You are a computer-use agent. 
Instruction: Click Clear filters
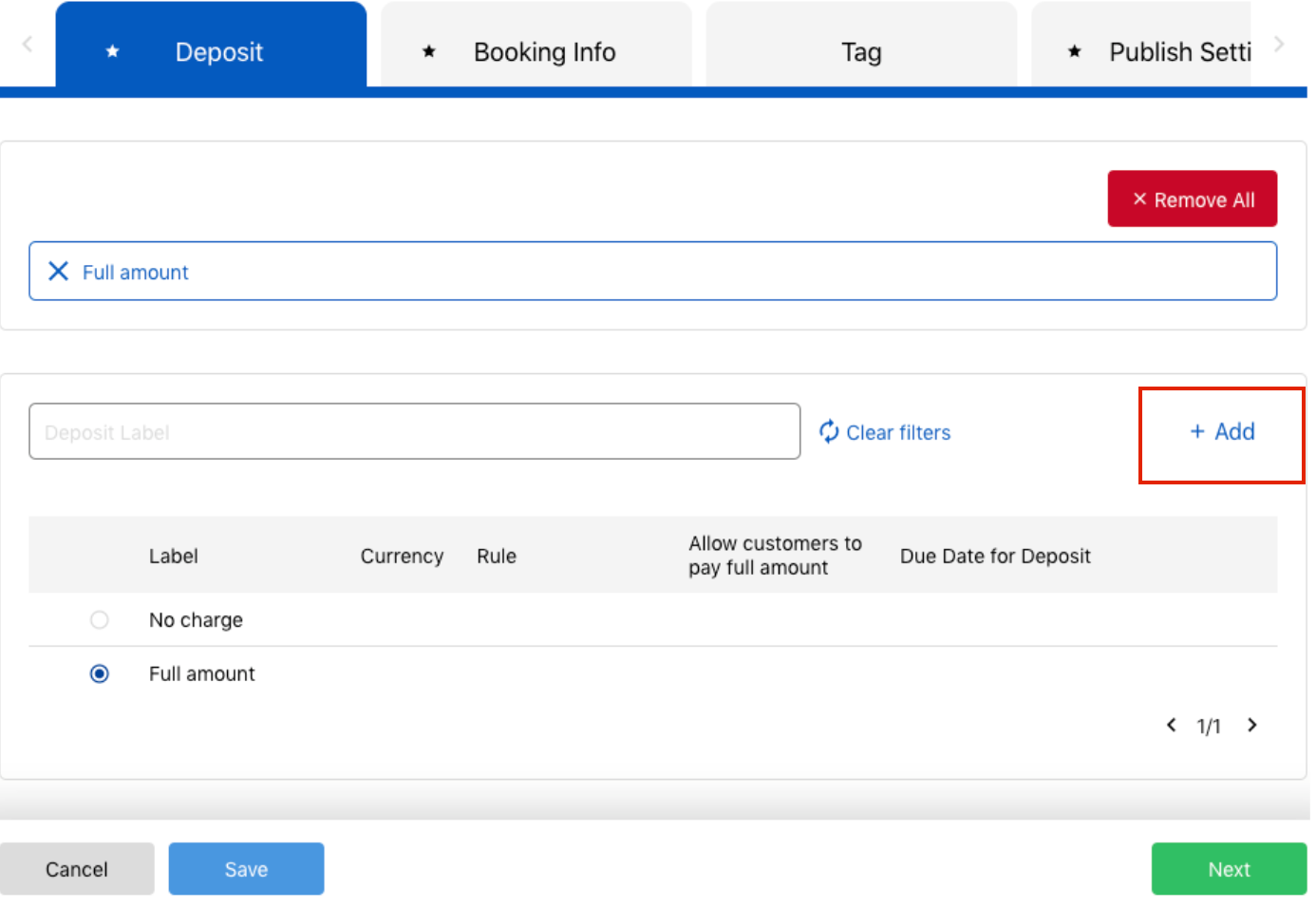[x=897, y=432]
